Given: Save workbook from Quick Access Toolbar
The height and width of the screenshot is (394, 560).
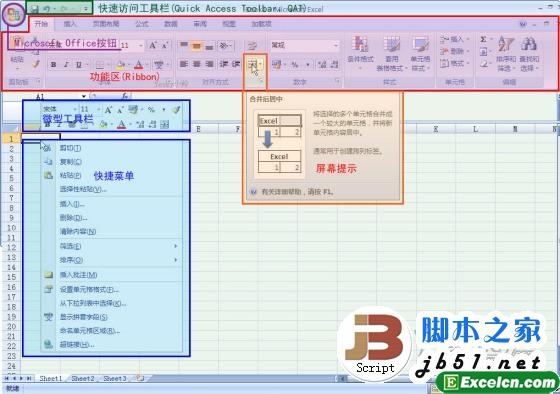Looking at the screenshot, I should coord(34,9).
